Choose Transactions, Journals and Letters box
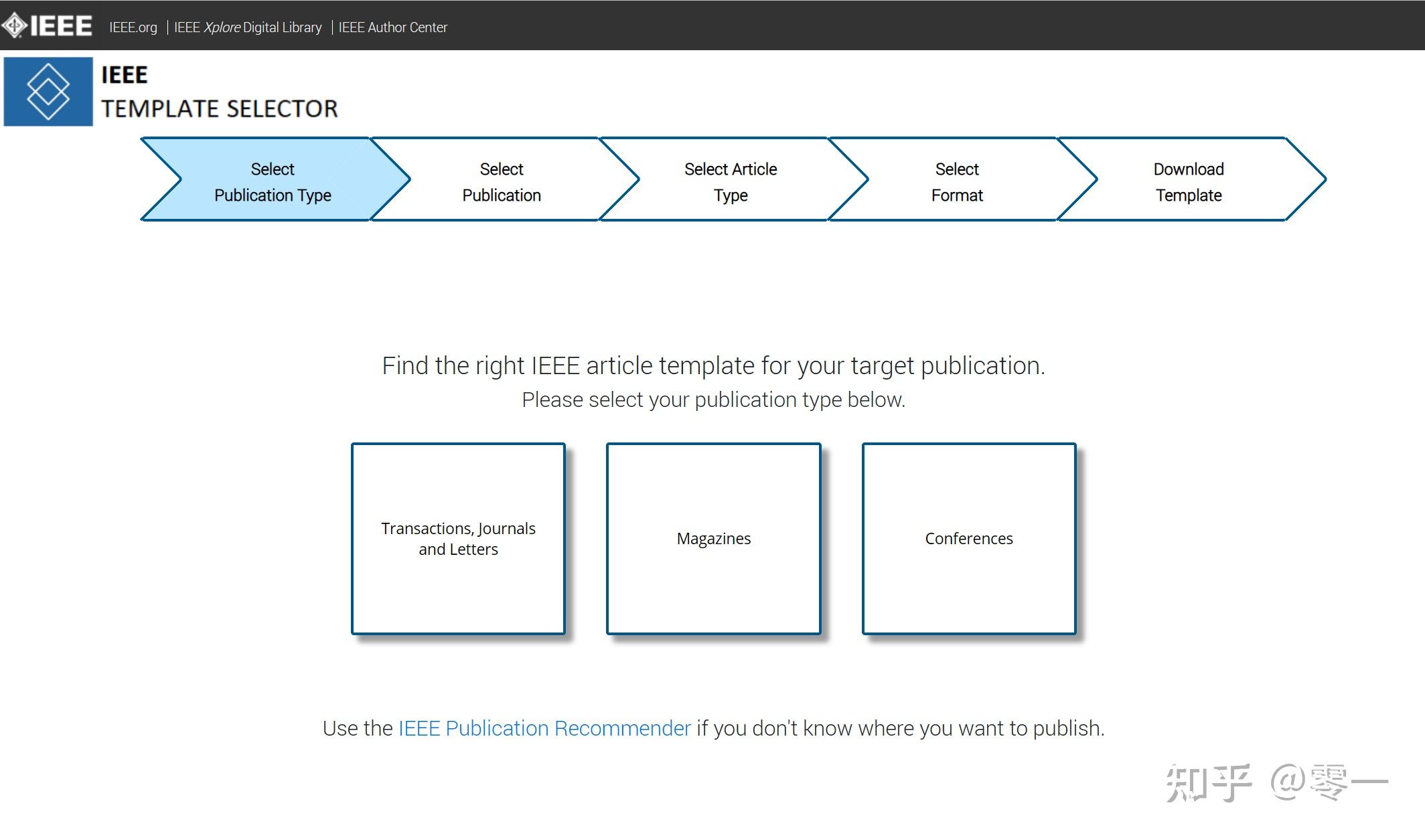 [458, 539]
